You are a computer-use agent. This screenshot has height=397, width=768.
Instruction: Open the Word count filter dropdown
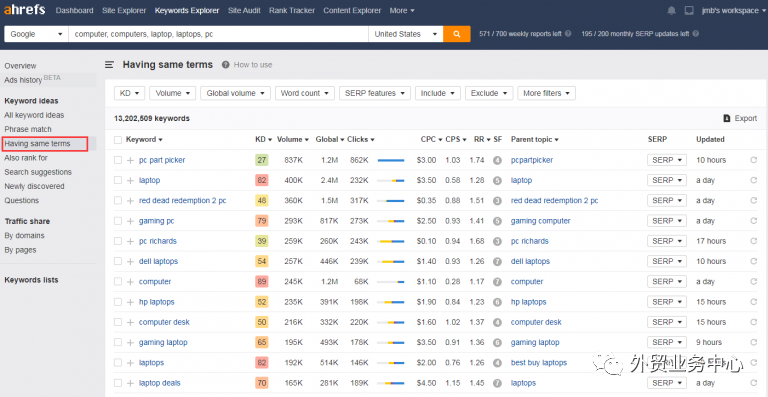tap(305, 93)
